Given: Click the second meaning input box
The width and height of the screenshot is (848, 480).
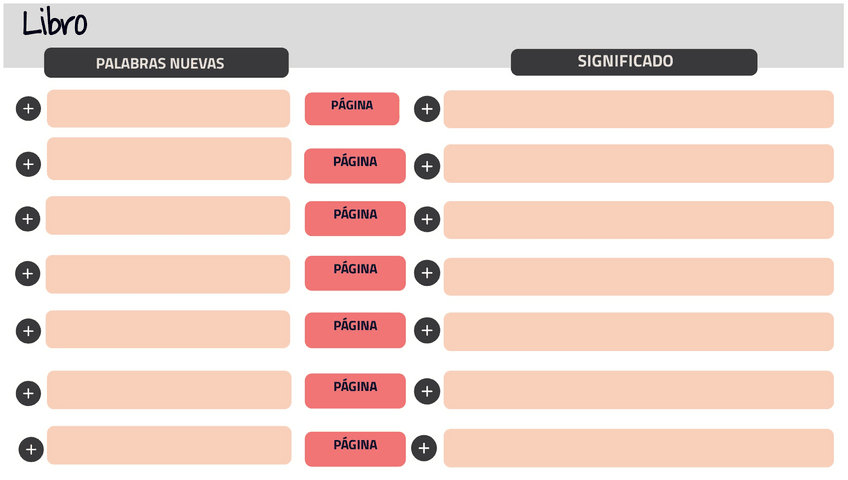Looking at the screenshot, I should coord(638,164).
